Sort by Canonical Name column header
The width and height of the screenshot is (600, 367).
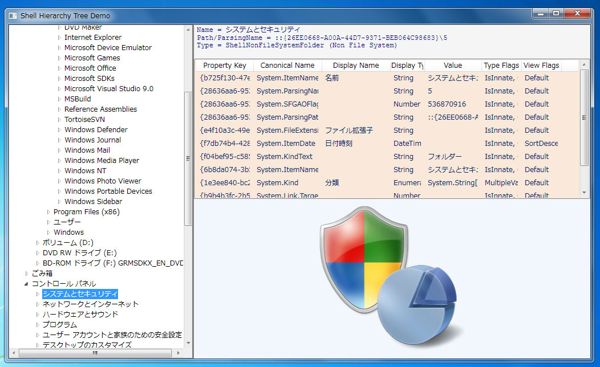click(x=287, y=65)
